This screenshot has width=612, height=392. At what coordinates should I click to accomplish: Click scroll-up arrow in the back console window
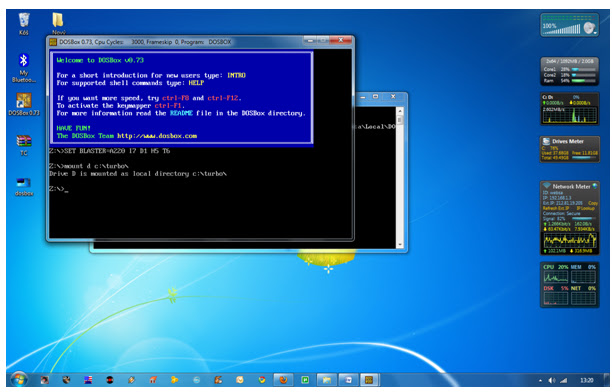(x=400, y=112)
